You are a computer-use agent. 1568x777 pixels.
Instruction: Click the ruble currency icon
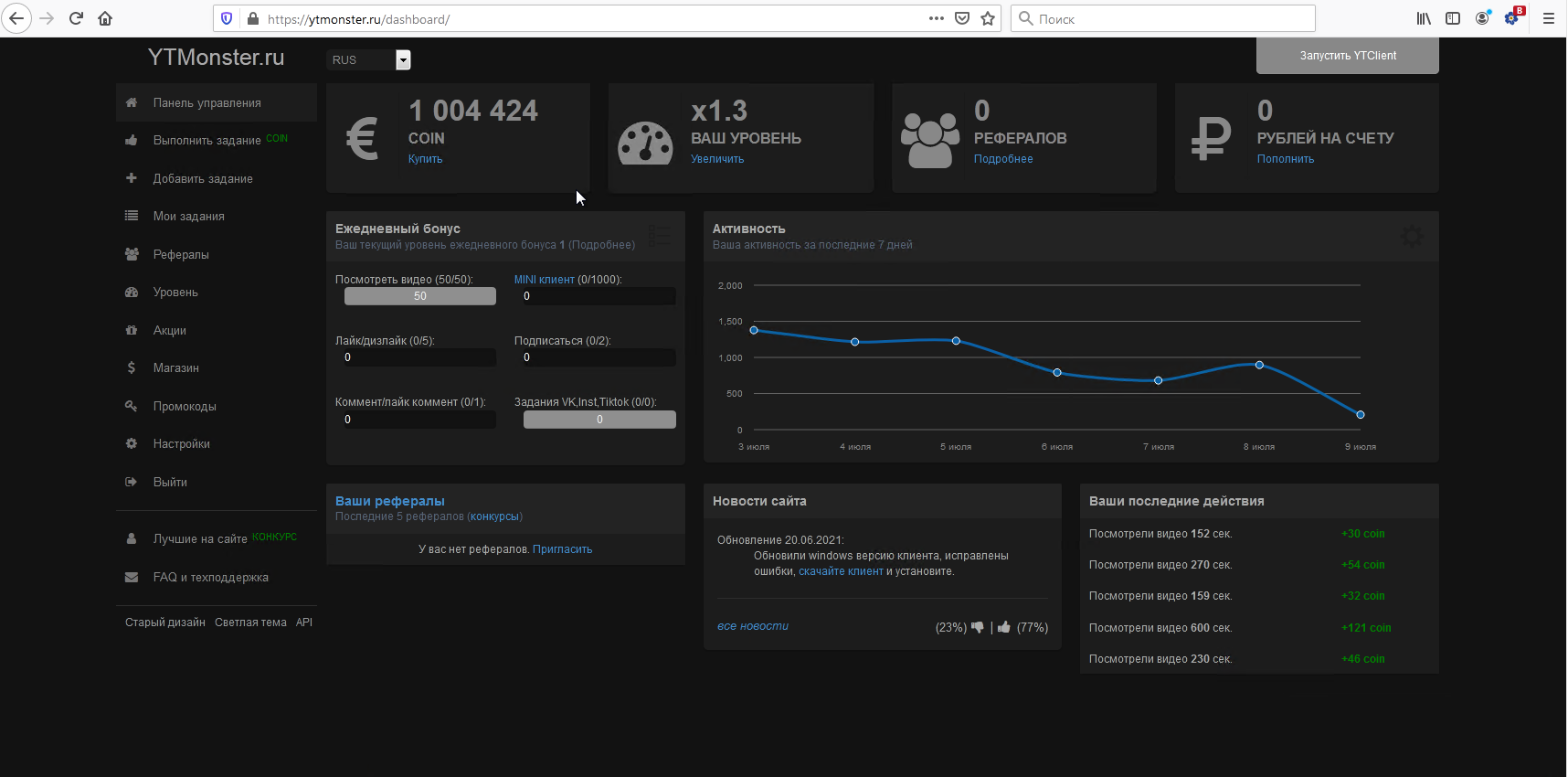pyautogui.click(x=1212, y=139)
